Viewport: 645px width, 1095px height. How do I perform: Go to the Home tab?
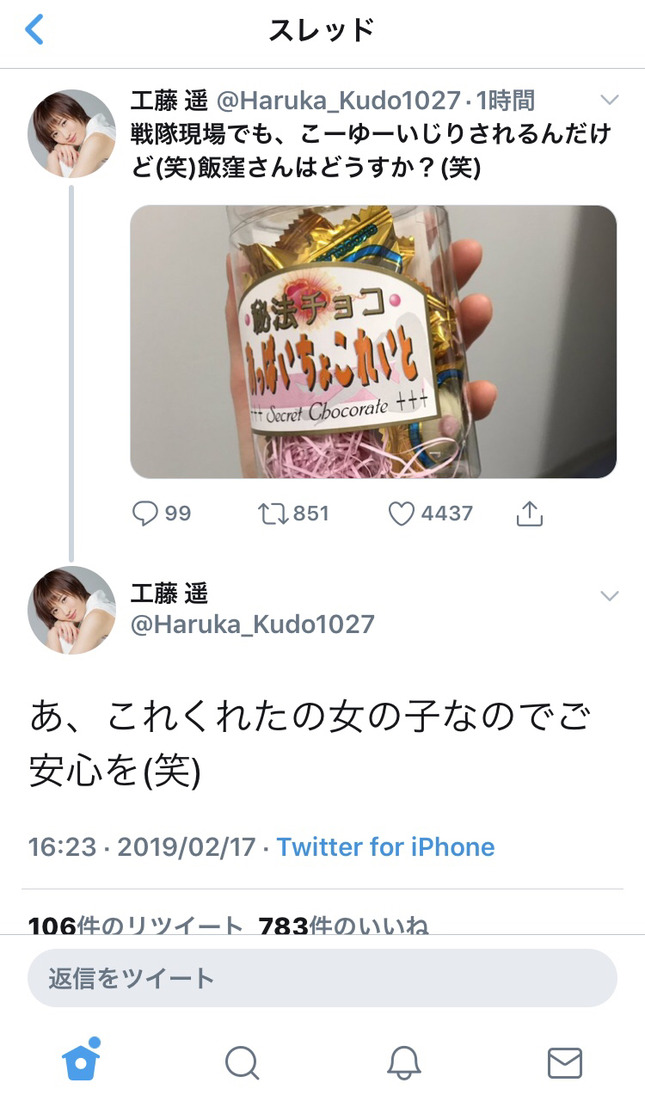[x=82, y=1060]
